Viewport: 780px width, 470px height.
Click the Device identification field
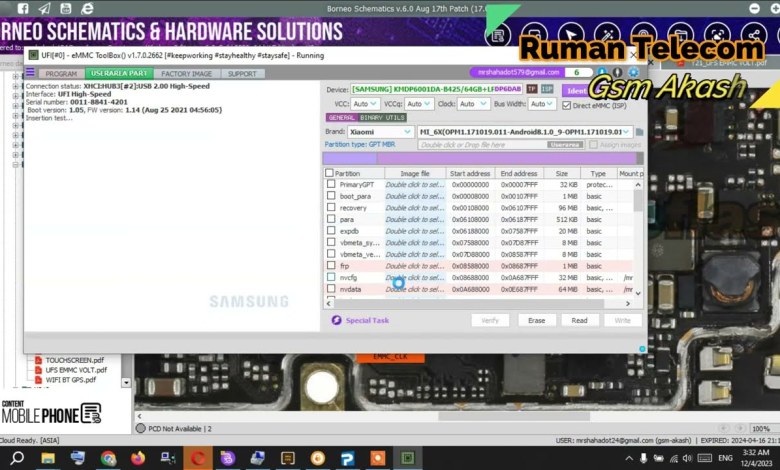pos(437,89)
